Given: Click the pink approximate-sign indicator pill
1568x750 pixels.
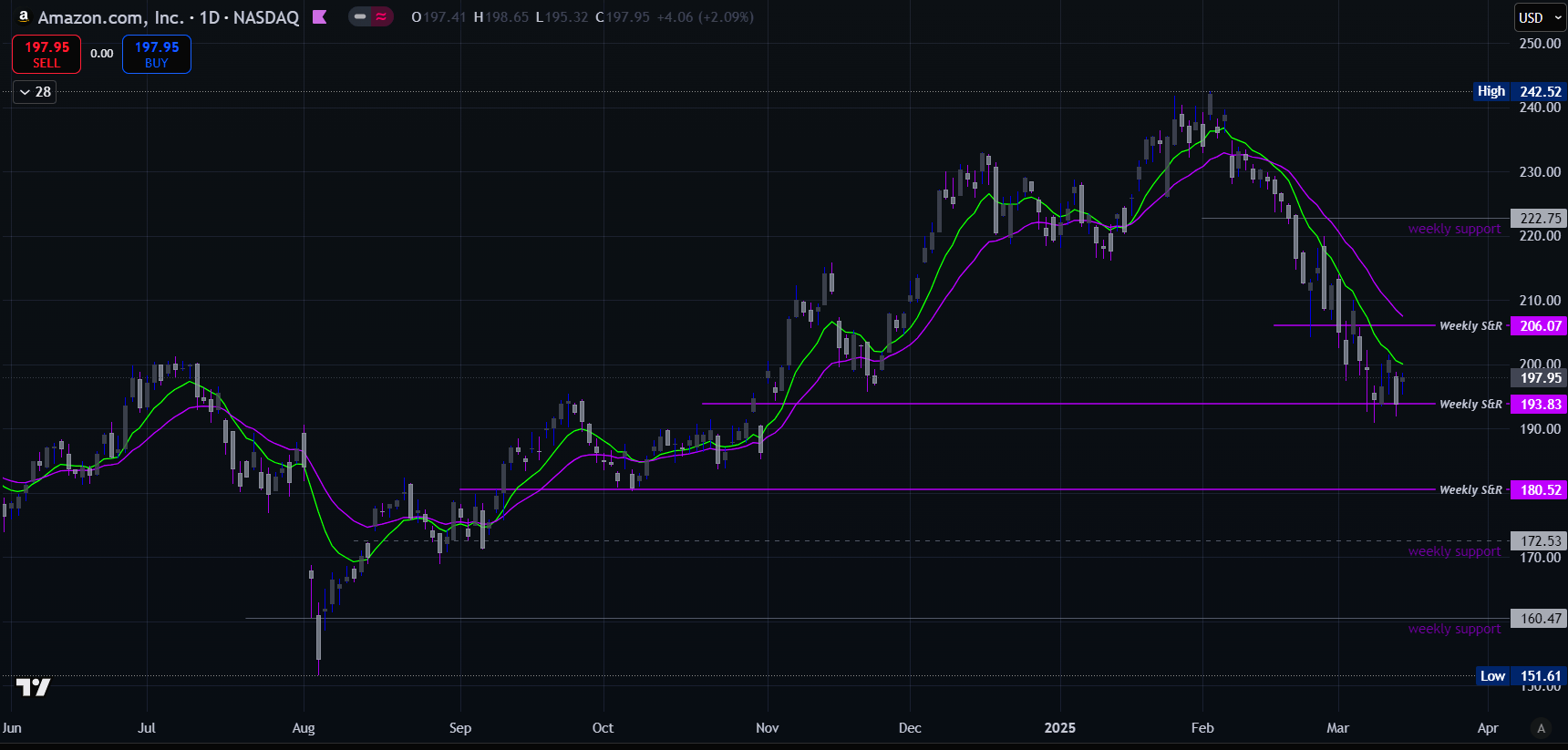Looking at the screenshot, I should [x=382, y=16].
